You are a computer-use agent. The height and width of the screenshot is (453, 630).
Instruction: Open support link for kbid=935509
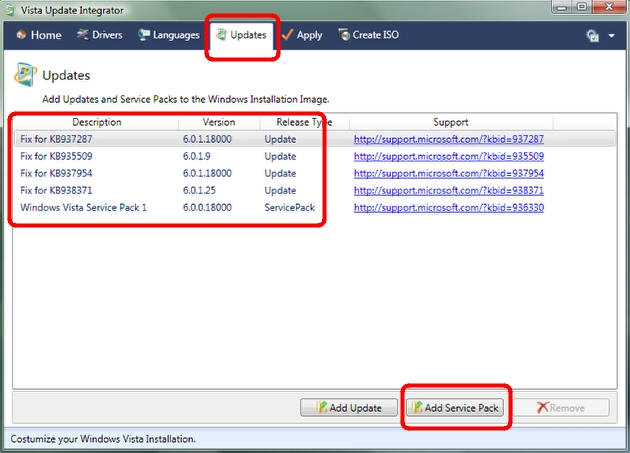[449, 156]
